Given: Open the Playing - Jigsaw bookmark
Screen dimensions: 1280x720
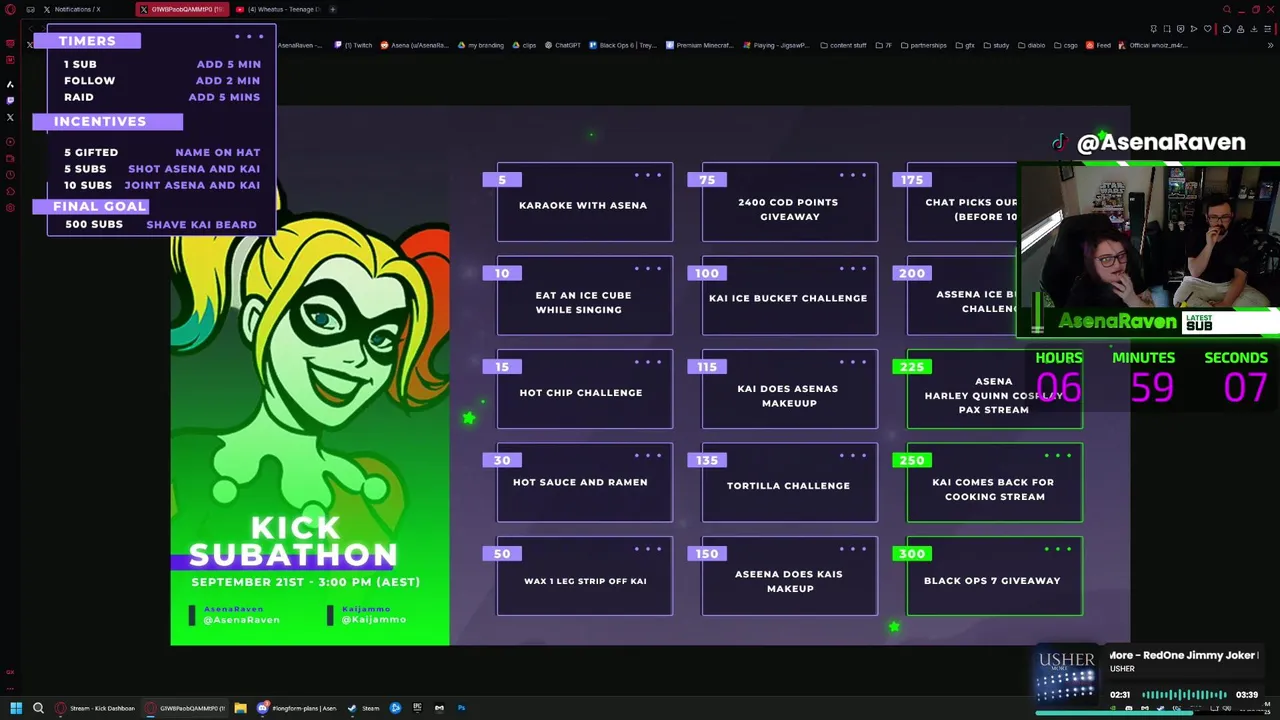Looking at the screenshot, I should pyautogui.click(x=777, y=45).
